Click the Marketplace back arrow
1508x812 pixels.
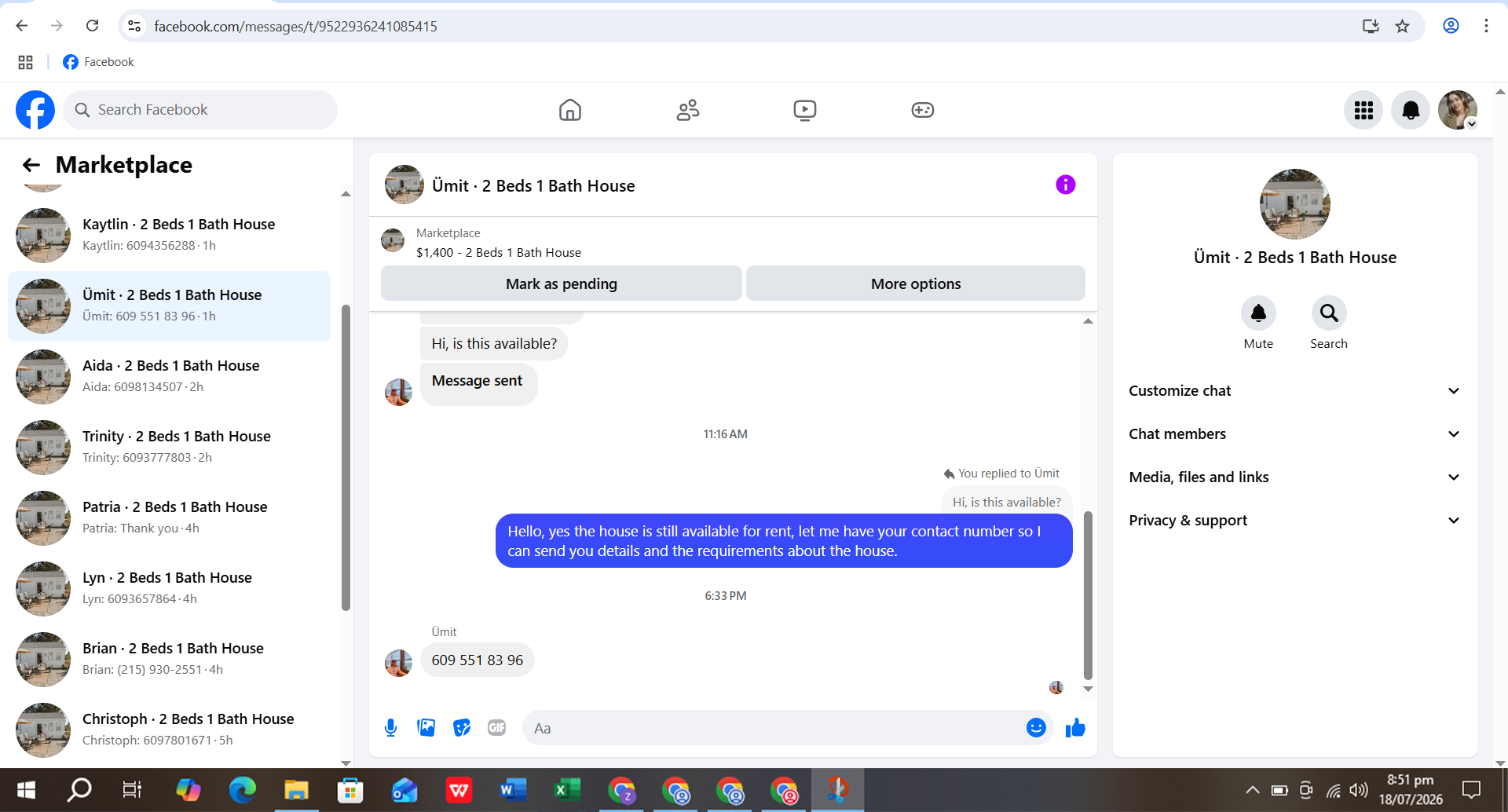click(x=31, y=165)
